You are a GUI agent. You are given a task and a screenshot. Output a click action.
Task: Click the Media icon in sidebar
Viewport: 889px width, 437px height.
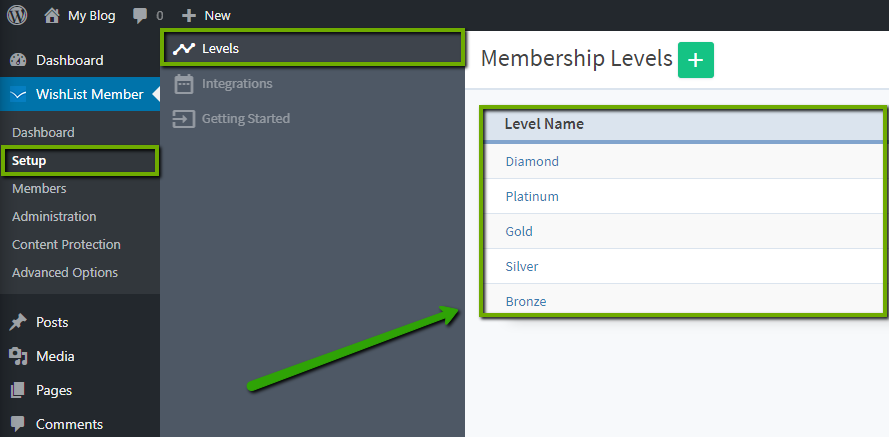pos(18,356)
